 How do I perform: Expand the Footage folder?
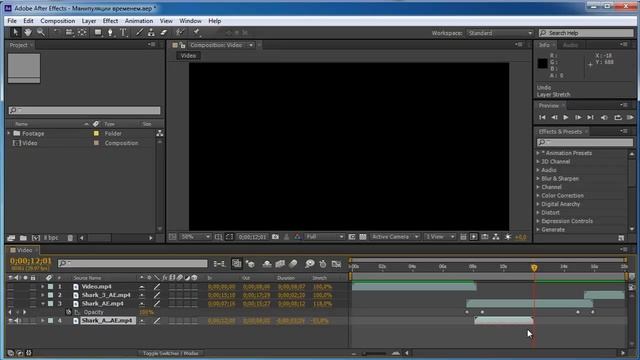pos(9,133)
